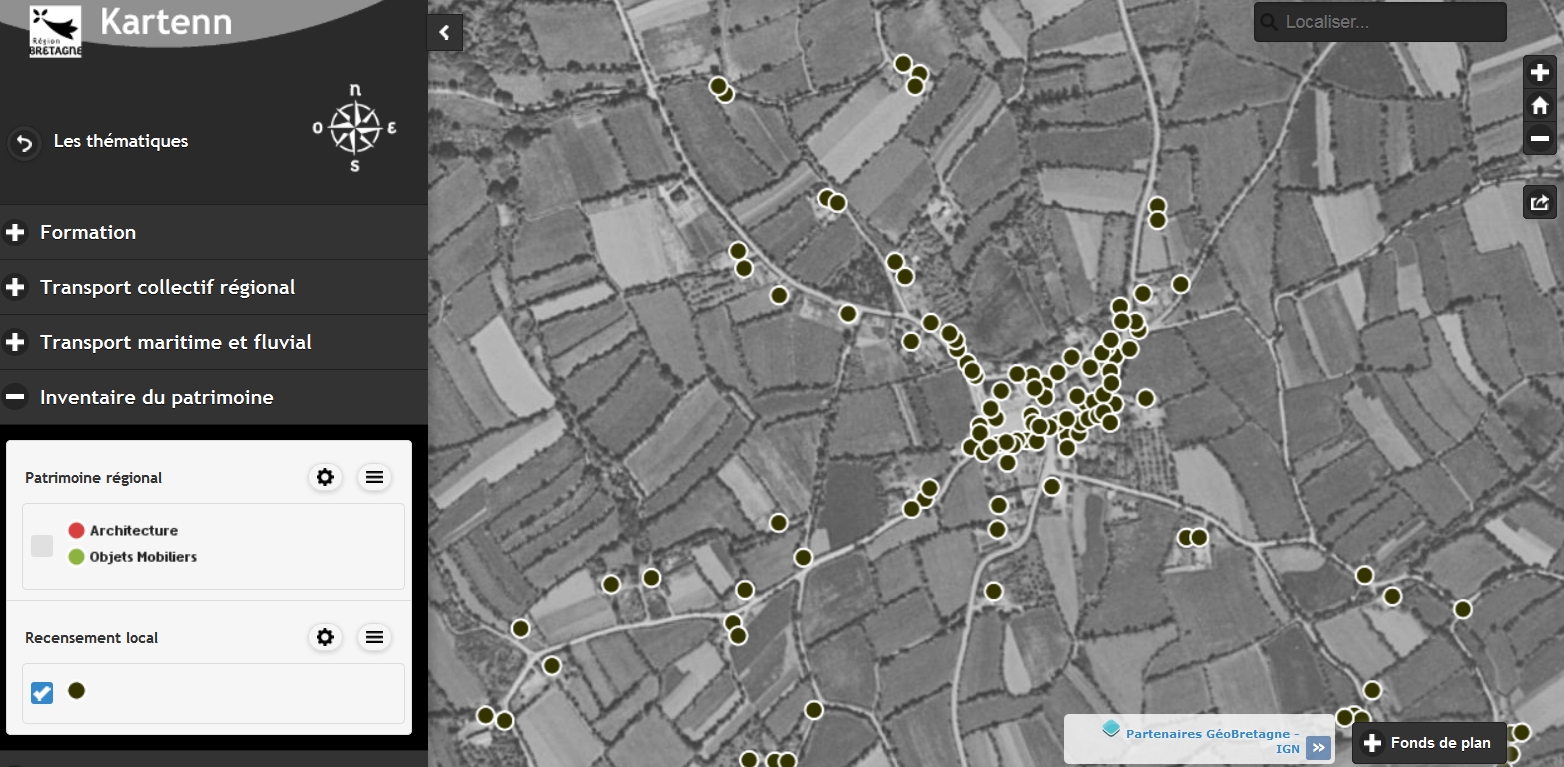Image resolution: width=1564 pixels, height=767 pixels.
Task: Click the share map icon
Action: [x=1539, y=203]
